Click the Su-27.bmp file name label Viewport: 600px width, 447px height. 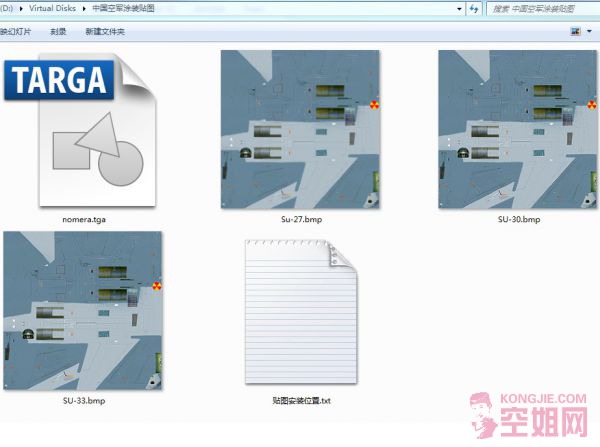(x=302, y=220)
